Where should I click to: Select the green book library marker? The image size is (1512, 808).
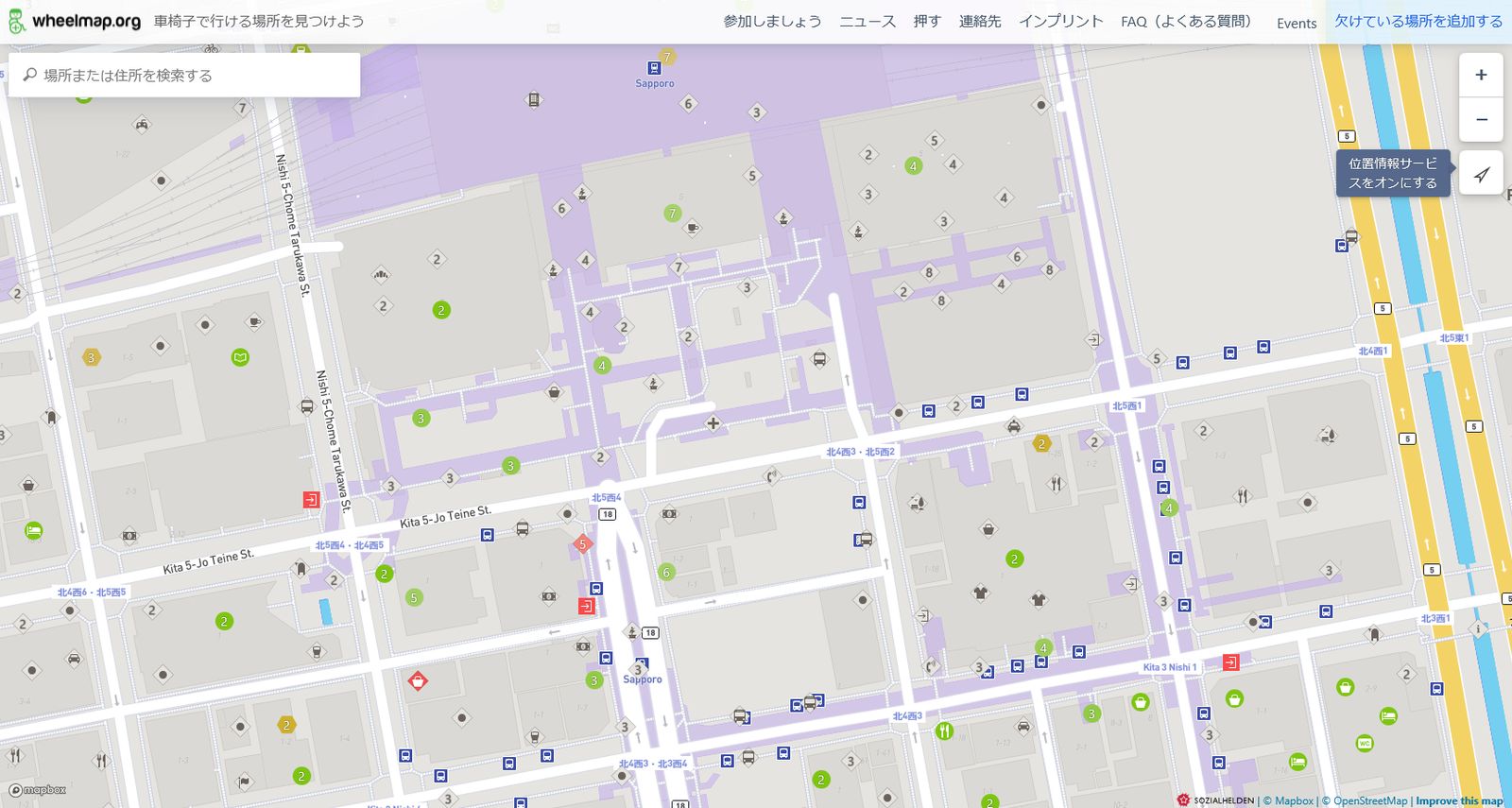pos(240,357)
